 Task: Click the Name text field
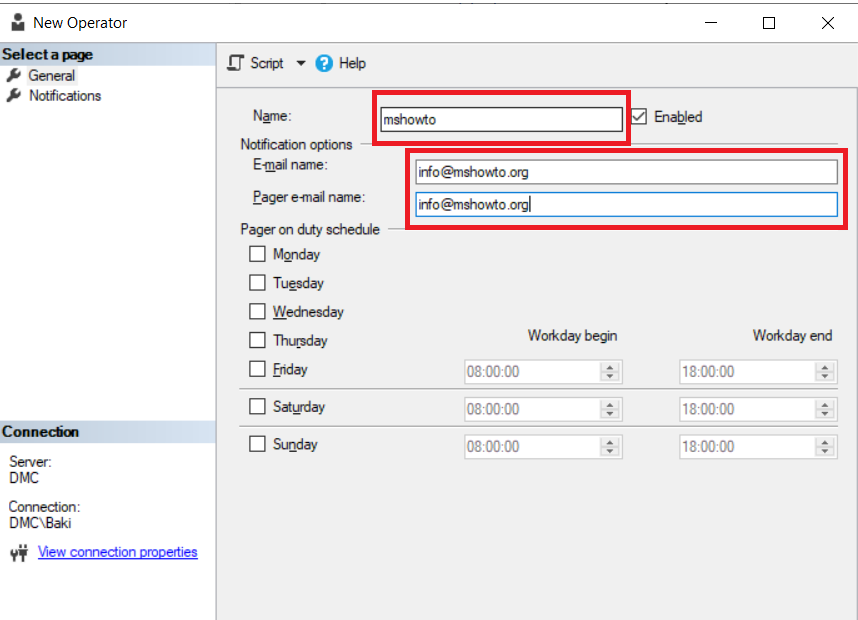tap(500, 119)
